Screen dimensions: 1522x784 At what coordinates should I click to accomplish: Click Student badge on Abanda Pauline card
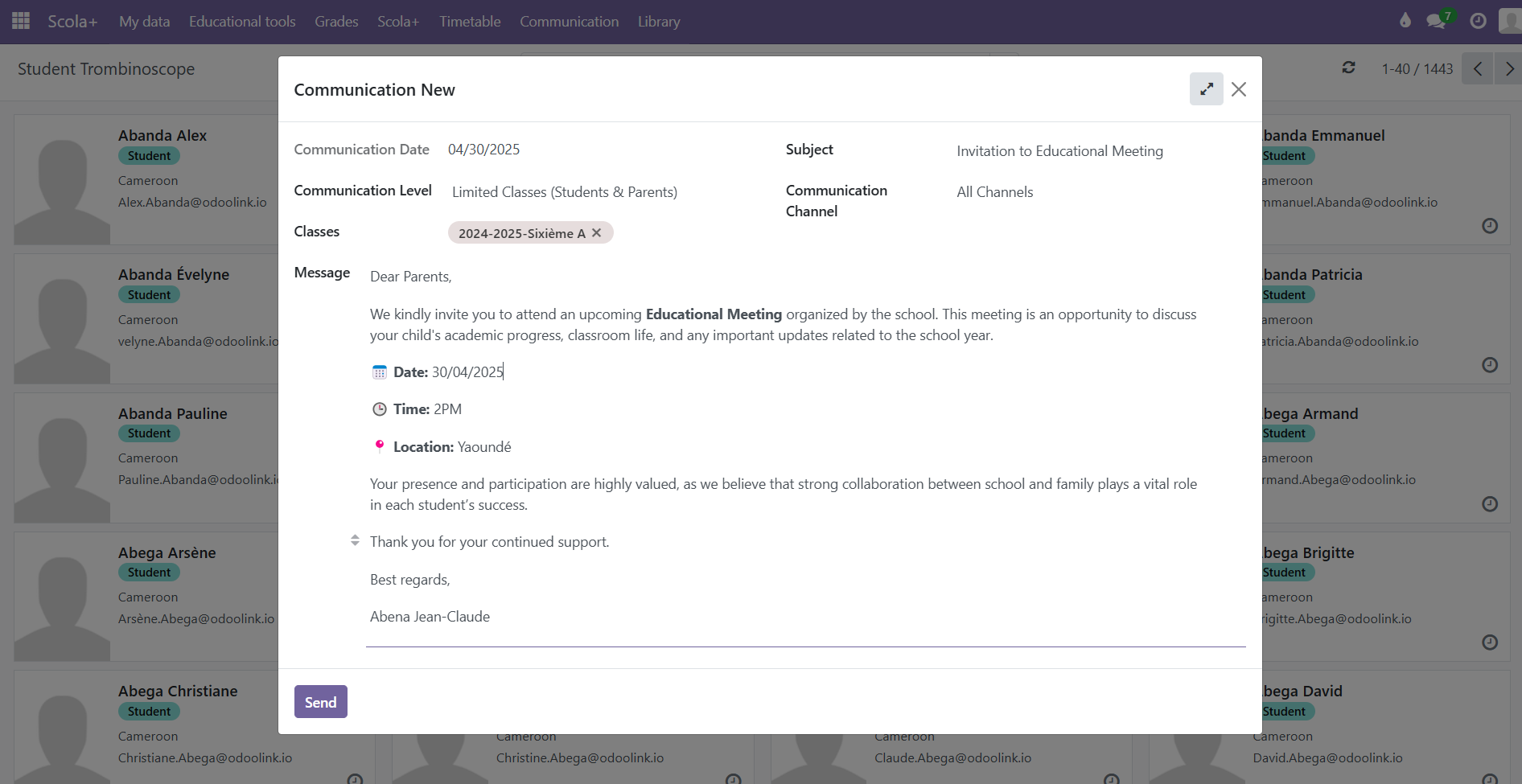(x=149, y=433)
